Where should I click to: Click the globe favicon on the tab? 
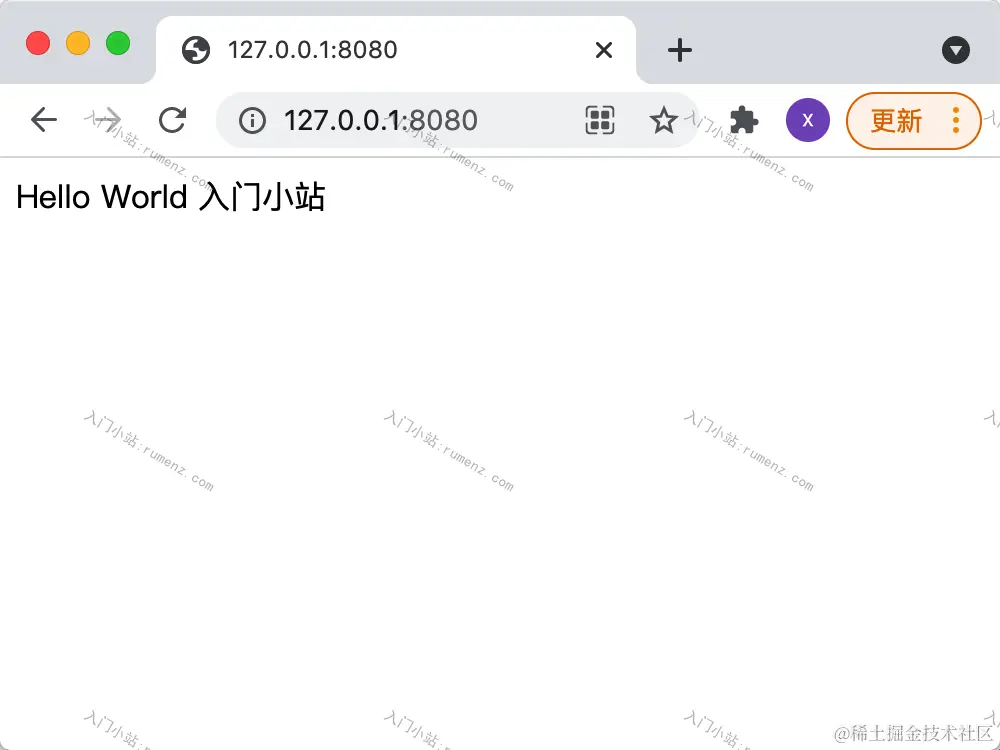(196, 50)
